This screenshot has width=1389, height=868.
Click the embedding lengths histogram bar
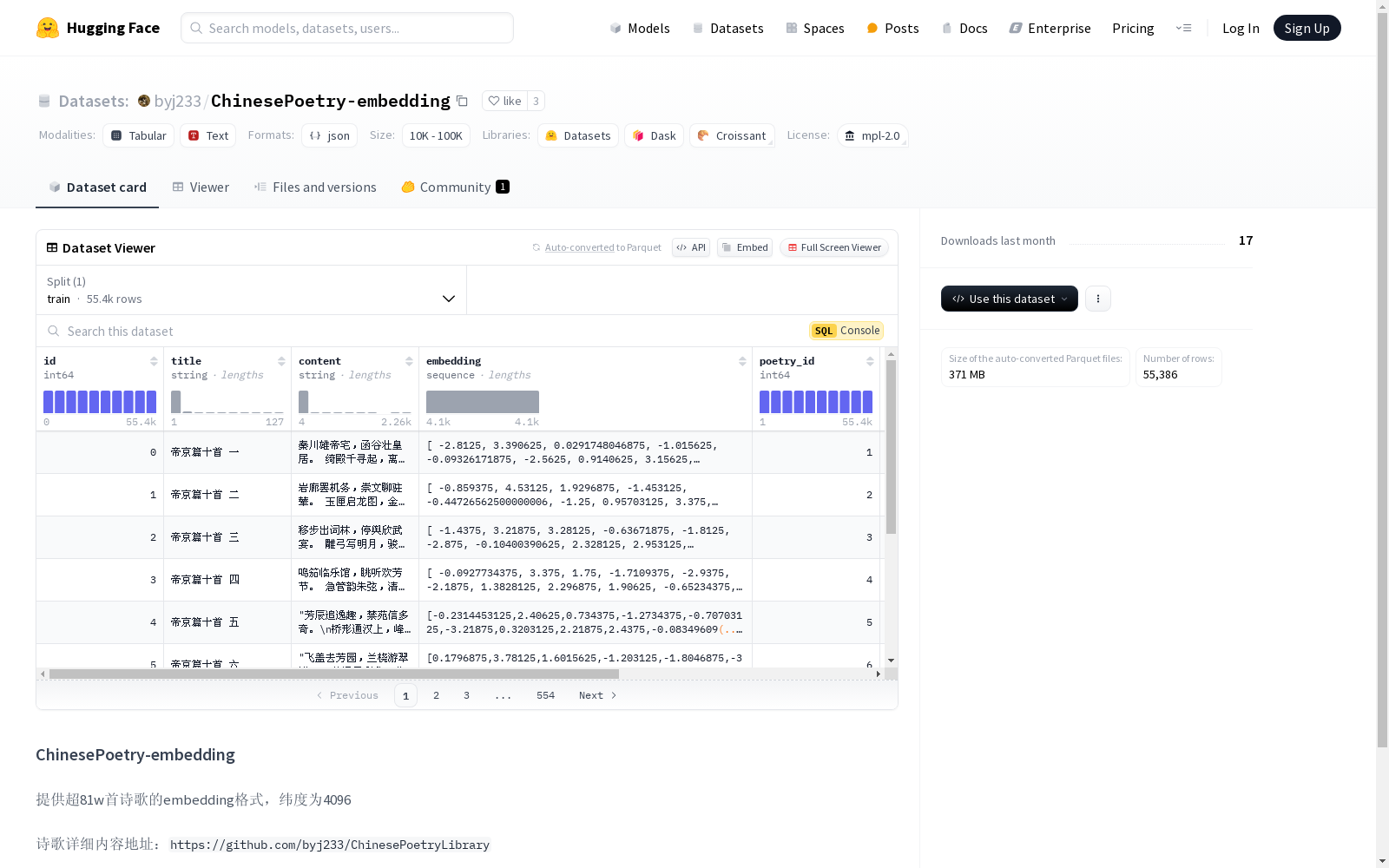pyautogui.click(x=483, y=402)
